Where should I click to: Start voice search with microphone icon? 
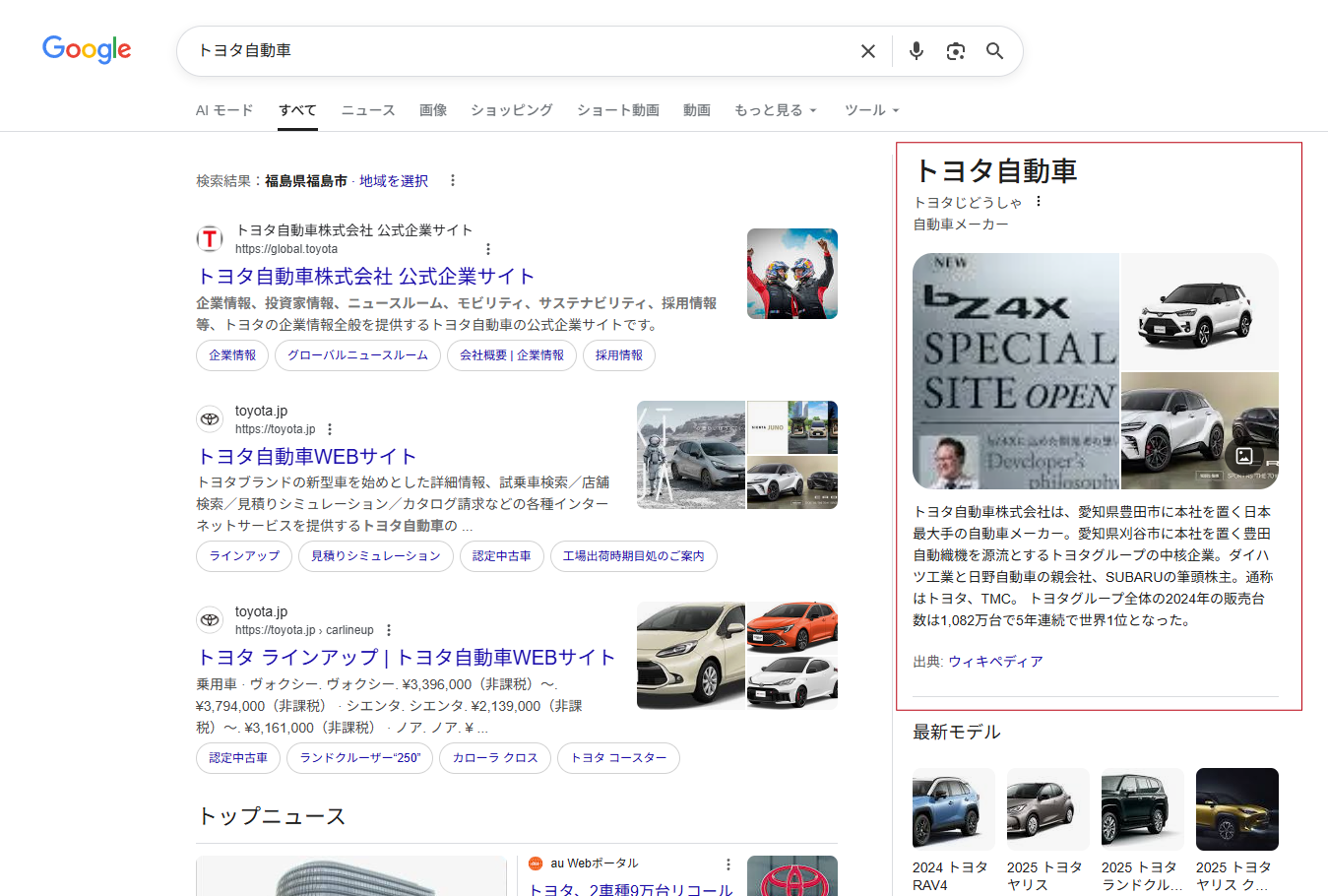pos(916,51)
